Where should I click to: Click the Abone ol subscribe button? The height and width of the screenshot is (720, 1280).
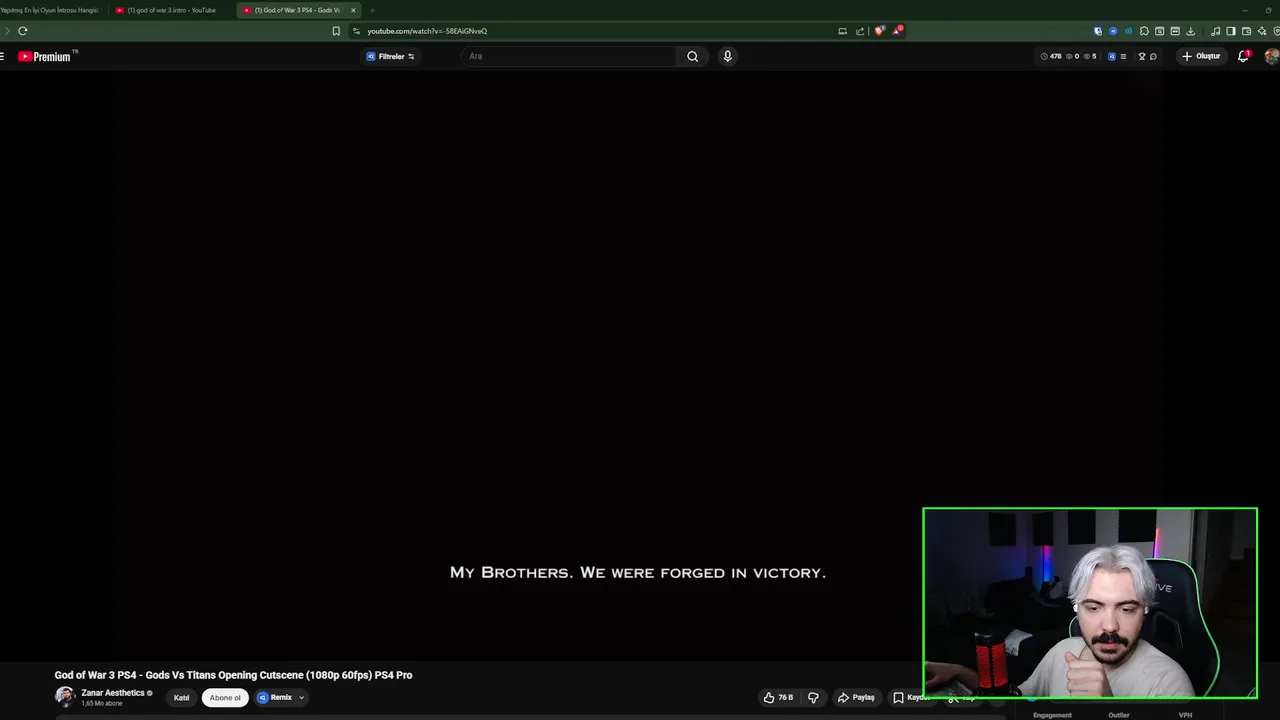pyautogui.click(x=225, y=698)
